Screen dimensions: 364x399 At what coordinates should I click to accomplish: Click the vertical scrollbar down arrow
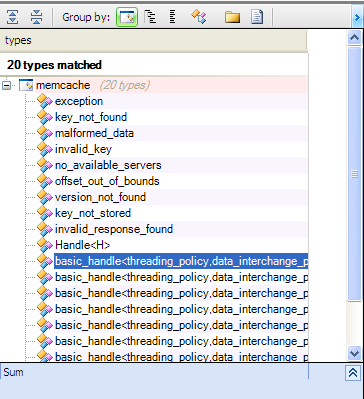coord(354,353)
